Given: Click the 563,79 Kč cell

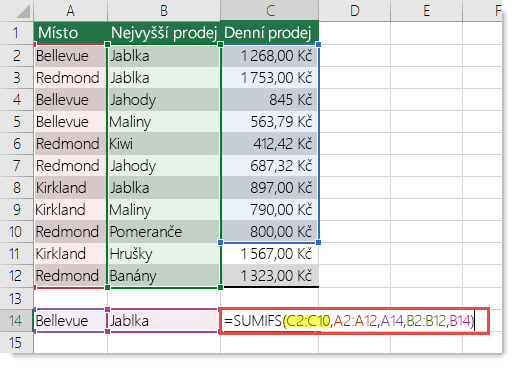Looking at the screenshot, I should click(x=269, y=122).
